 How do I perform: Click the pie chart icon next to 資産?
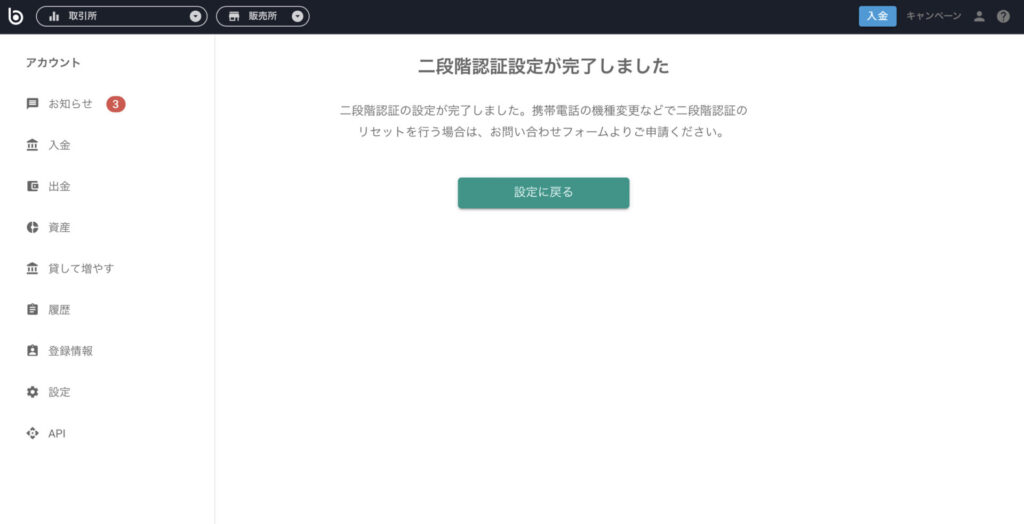click(x=32, y=227)
